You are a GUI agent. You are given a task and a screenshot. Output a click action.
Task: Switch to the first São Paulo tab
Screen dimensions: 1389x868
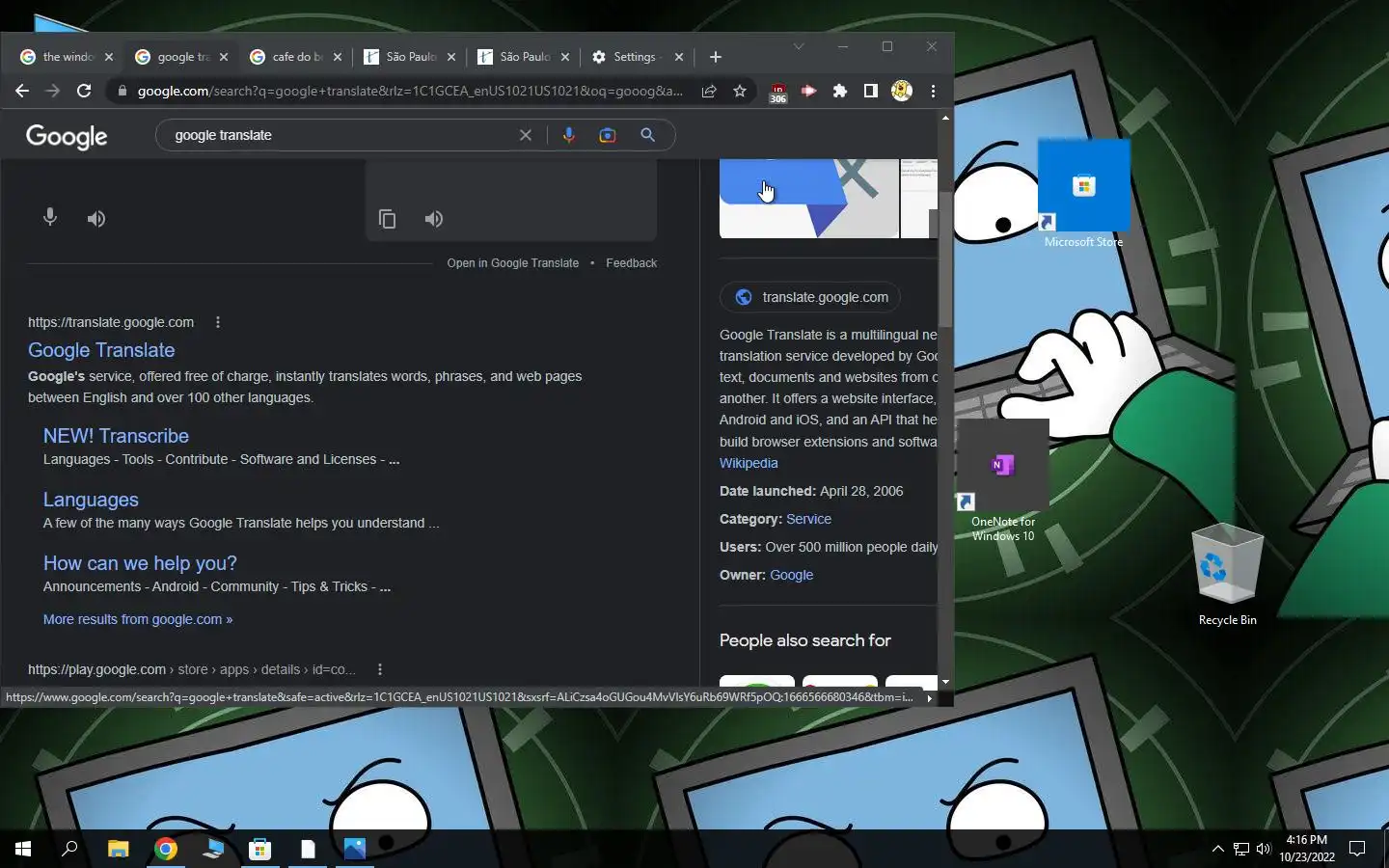click(x=410, y=57)
